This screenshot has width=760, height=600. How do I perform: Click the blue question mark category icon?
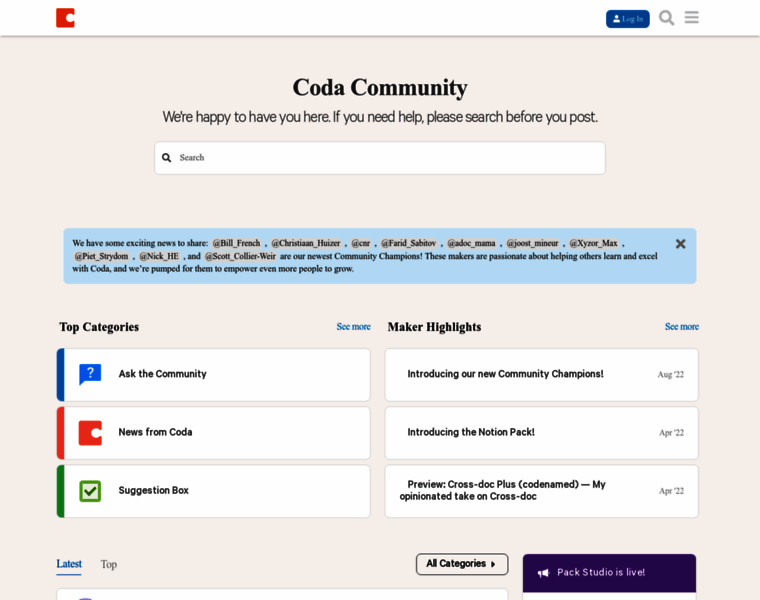point(90,374)
